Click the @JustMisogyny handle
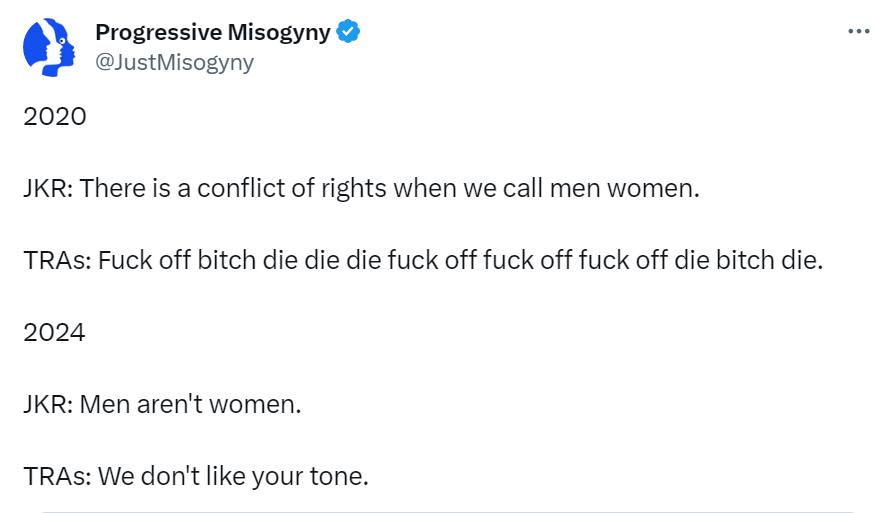Viewport: 876px width, 513px height. [x=174, y=62]
